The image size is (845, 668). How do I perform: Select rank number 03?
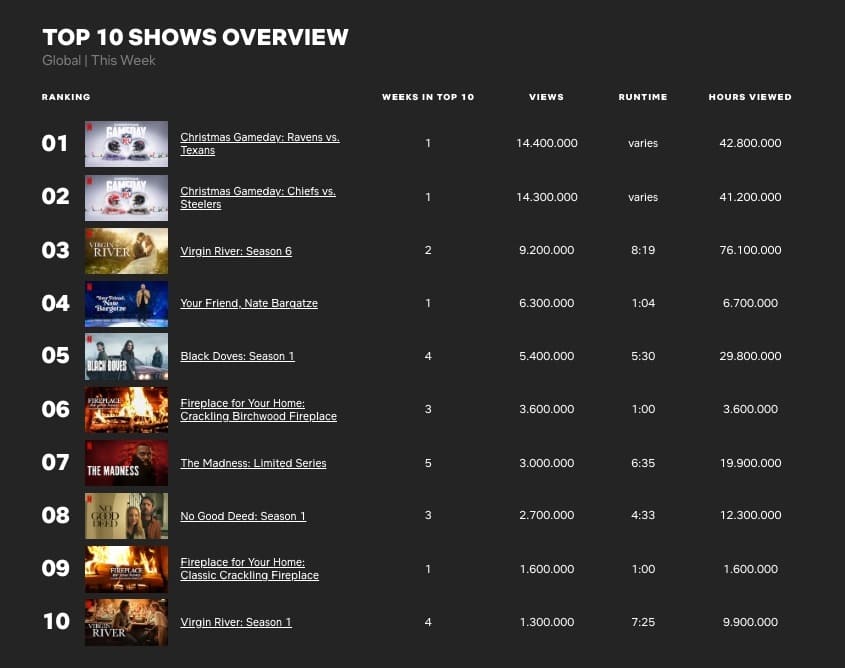[56, 250]
